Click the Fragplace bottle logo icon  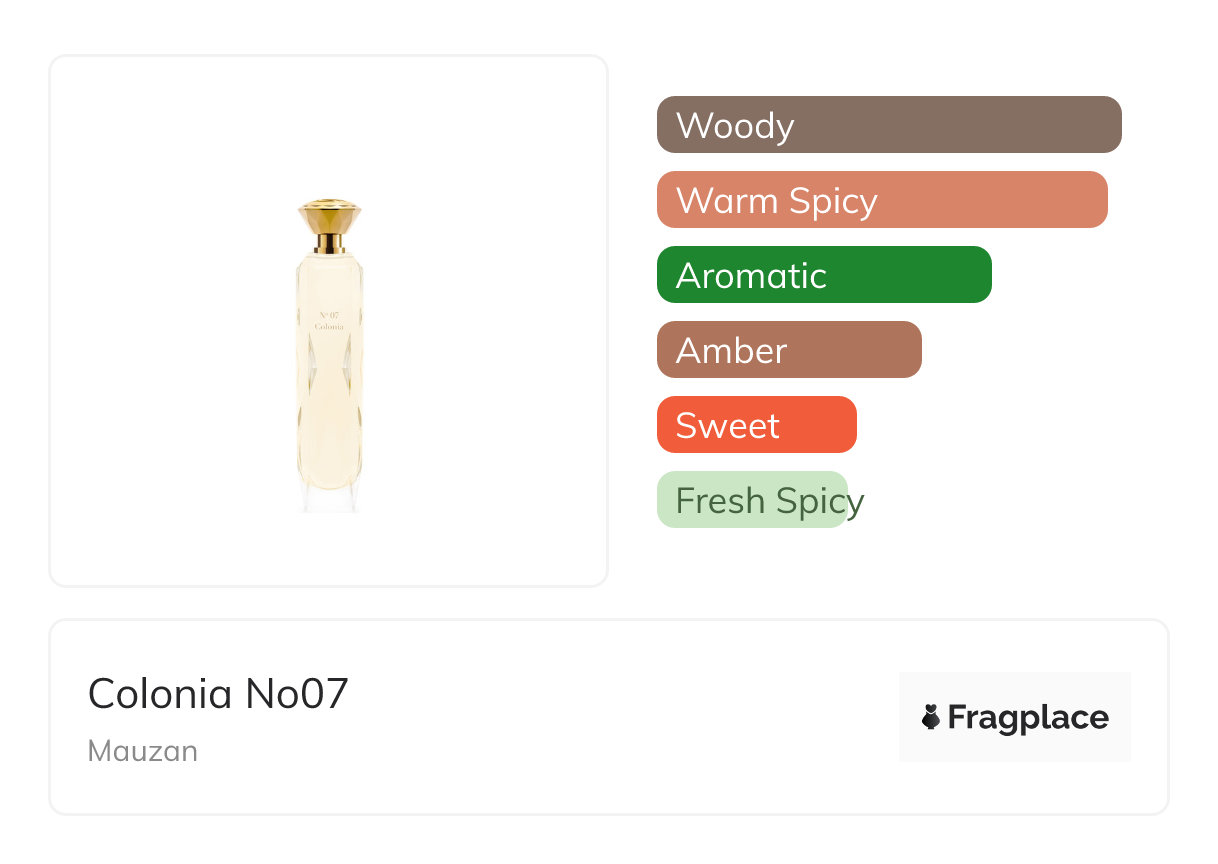click(x=931, y=717)
